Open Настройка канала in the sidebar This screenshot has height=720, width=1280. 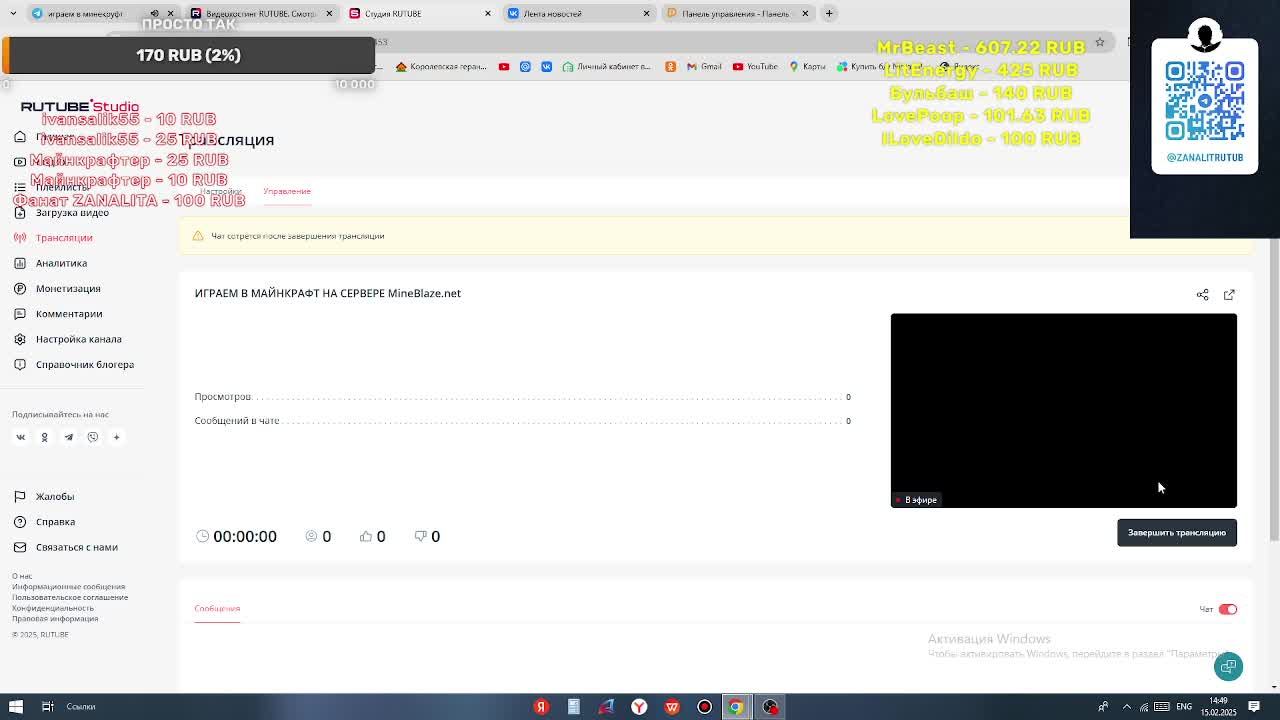[x=78, y=339]
